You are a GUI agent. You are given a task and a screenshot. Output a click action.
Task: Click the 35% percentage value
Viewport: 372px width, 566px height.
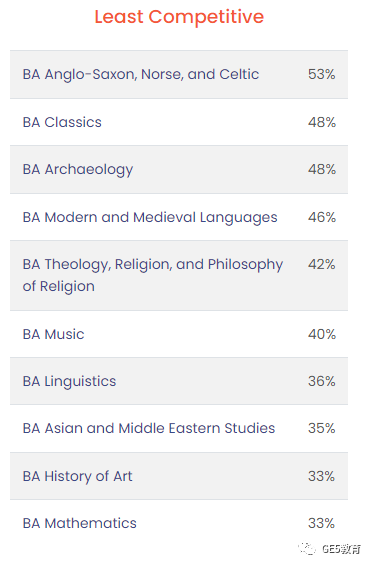pyautogui.click(x=321, y=428)
